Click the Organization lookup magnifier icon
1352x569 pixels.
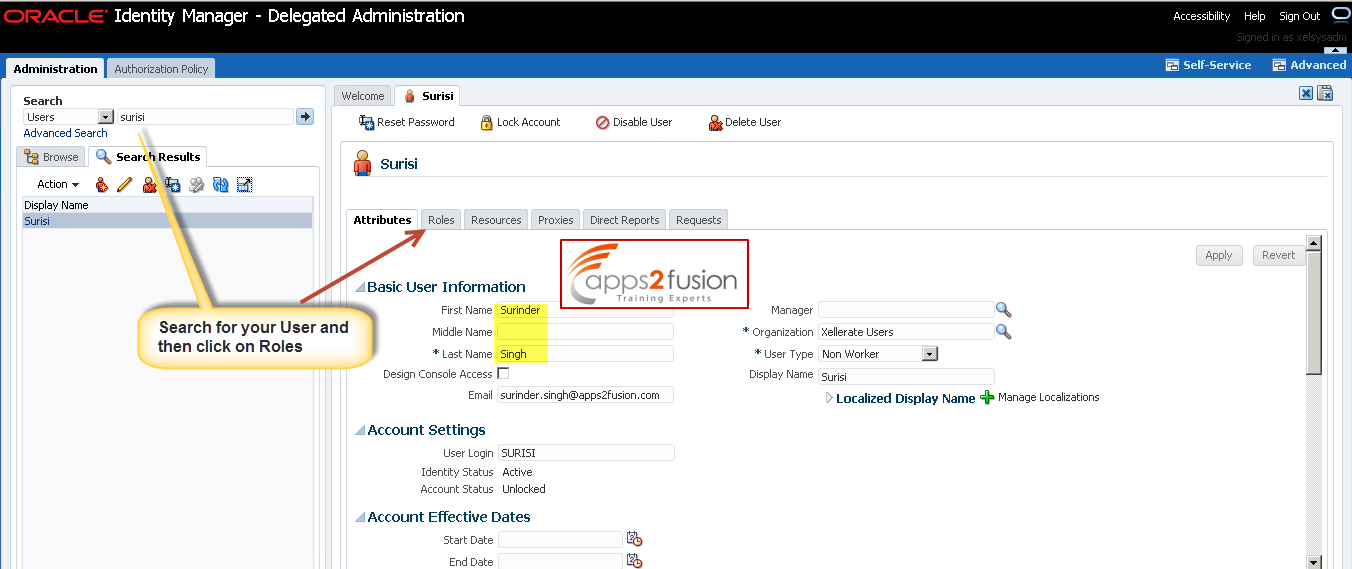pyautogui.click(x=1004, y=332)
